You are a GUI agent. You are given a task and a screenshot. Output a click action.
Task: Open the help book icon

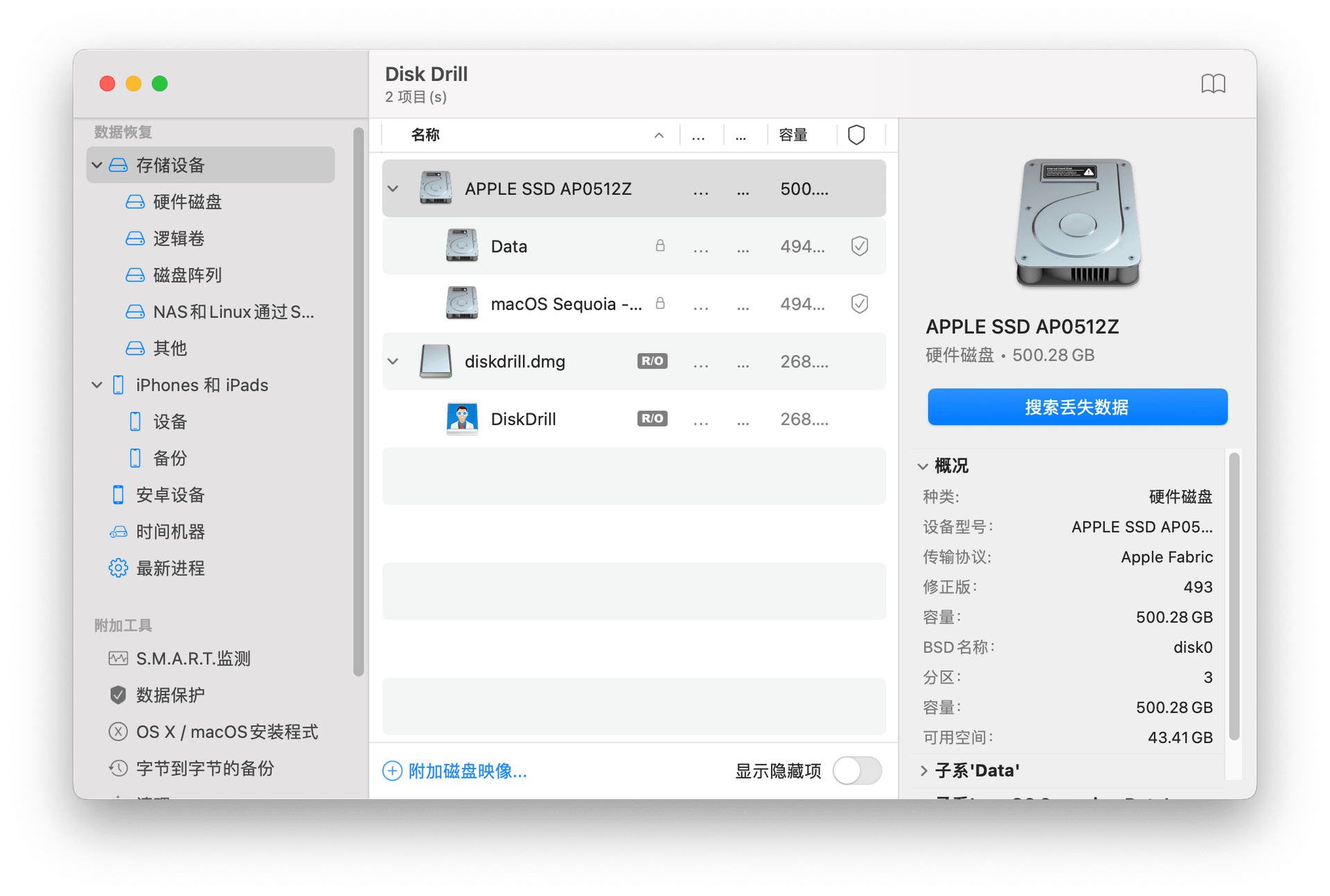coord(1212,84)
